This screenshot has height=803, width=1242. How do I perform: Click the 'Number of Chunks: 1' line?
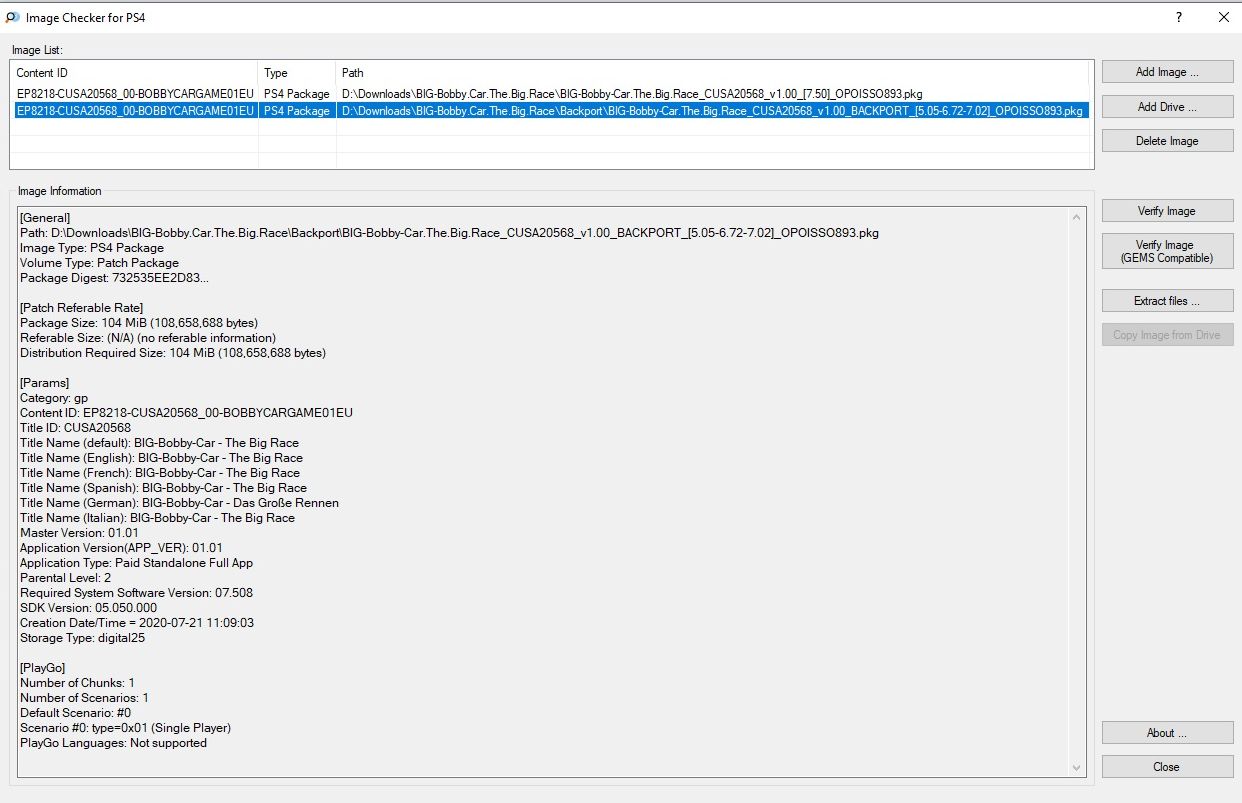pyautogui.click(x=78, y=683)
